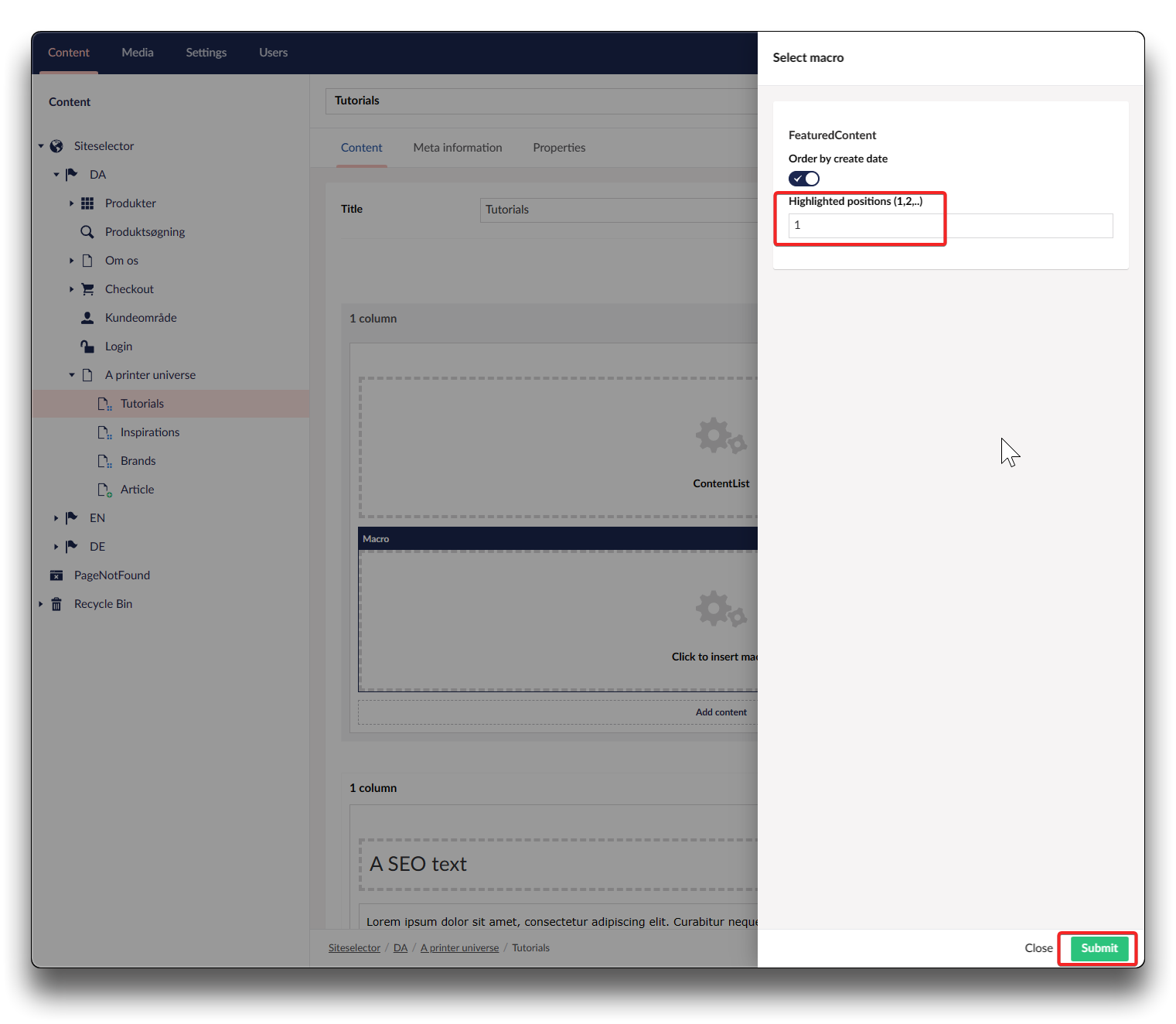Close the Select macro panel
The image size is (1176, 1024).
[x=1038, y=948]
